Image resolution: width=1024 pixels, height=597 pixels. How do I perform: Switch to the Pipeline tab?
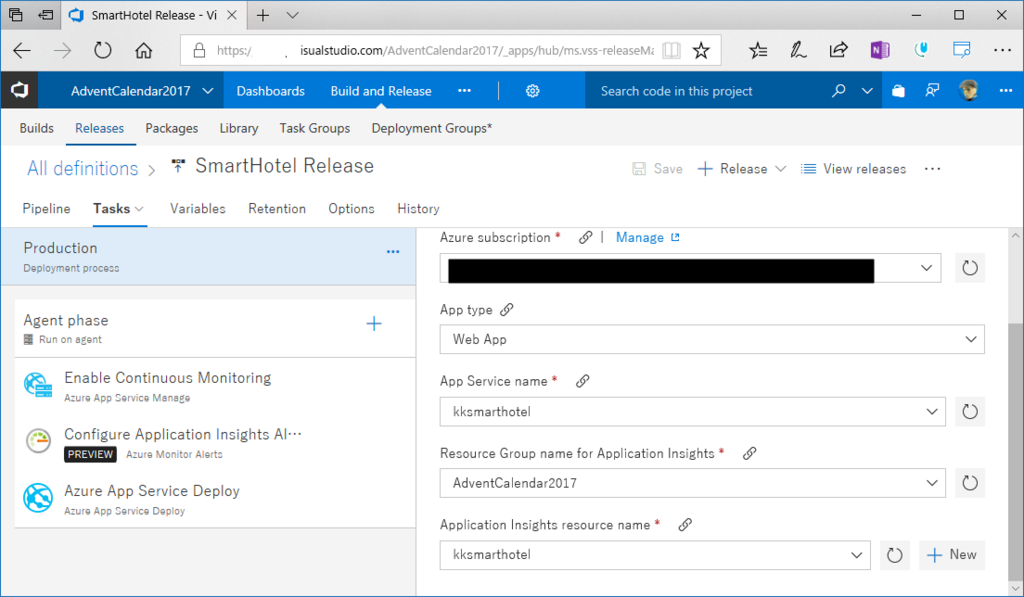[46, 208]
